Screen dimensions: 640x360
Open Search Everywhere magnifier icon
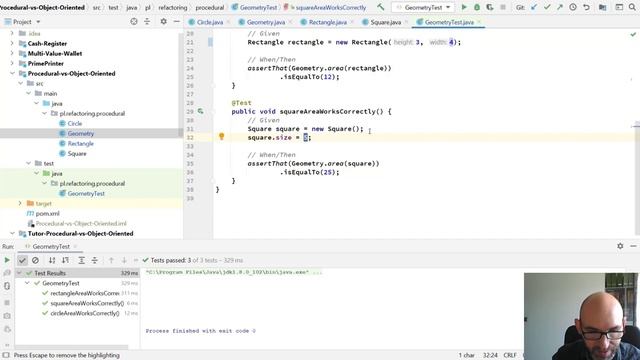coord(632,7)
